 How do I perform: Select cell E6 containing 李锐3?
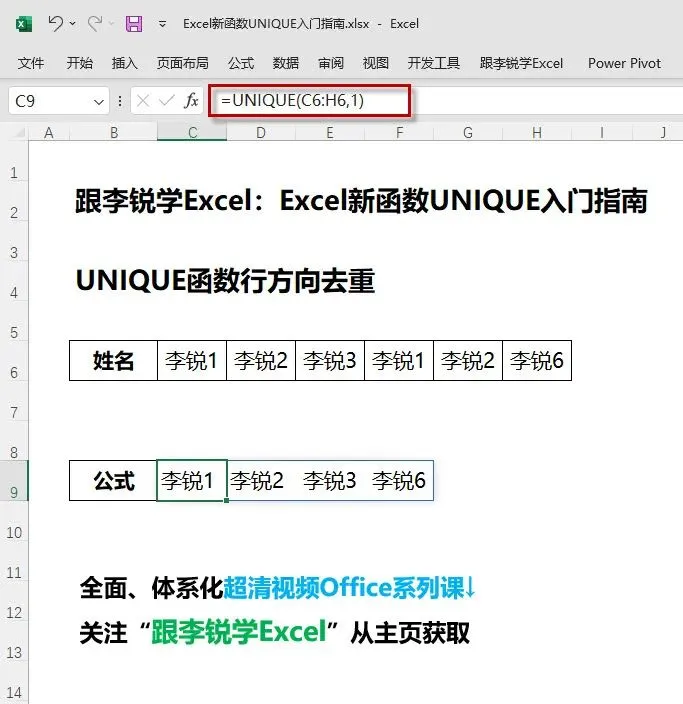click(x=330, y=361)
